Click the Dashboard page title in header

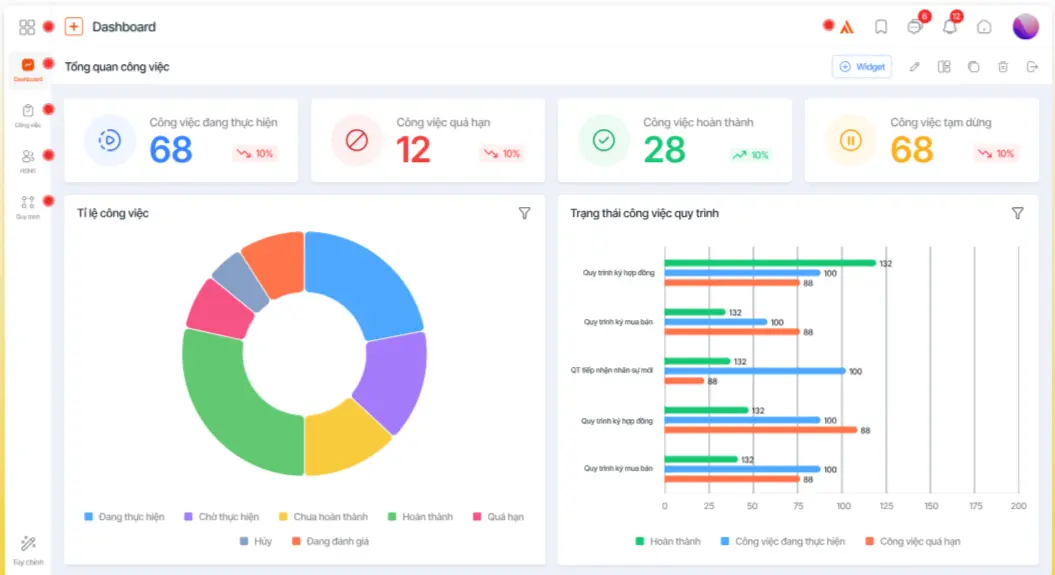pyautogui.click(x=124, y=27)
